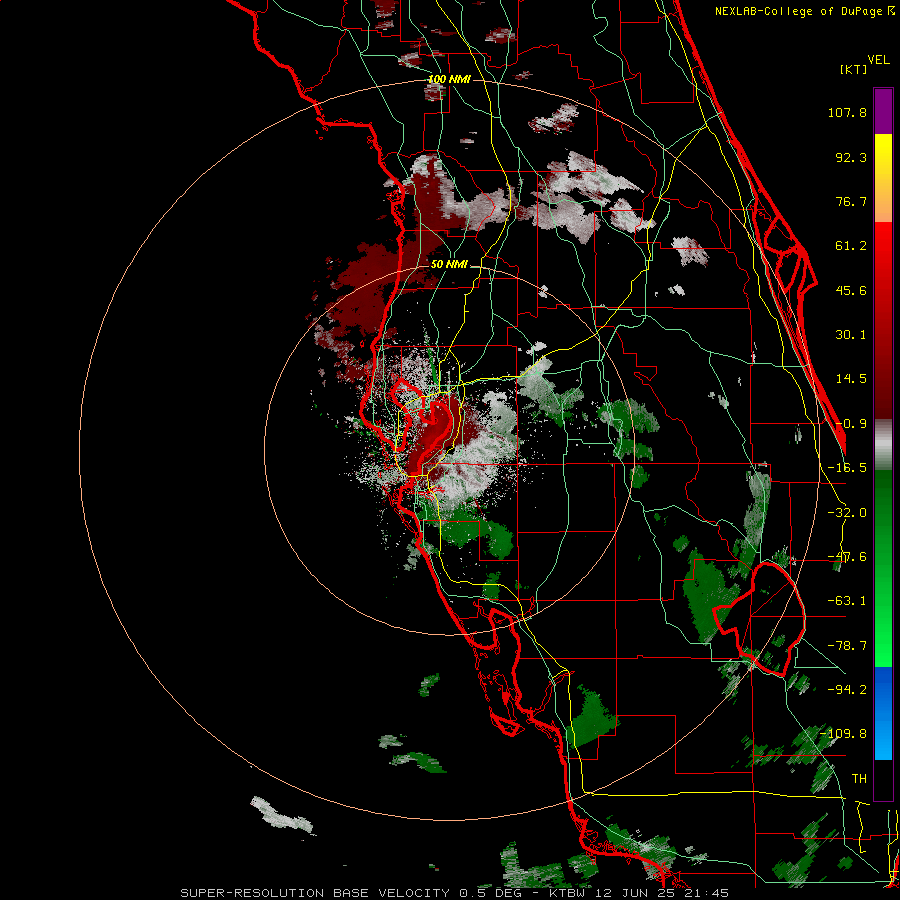Select the -0.9 velocity scale value

(x=851, y=424)
